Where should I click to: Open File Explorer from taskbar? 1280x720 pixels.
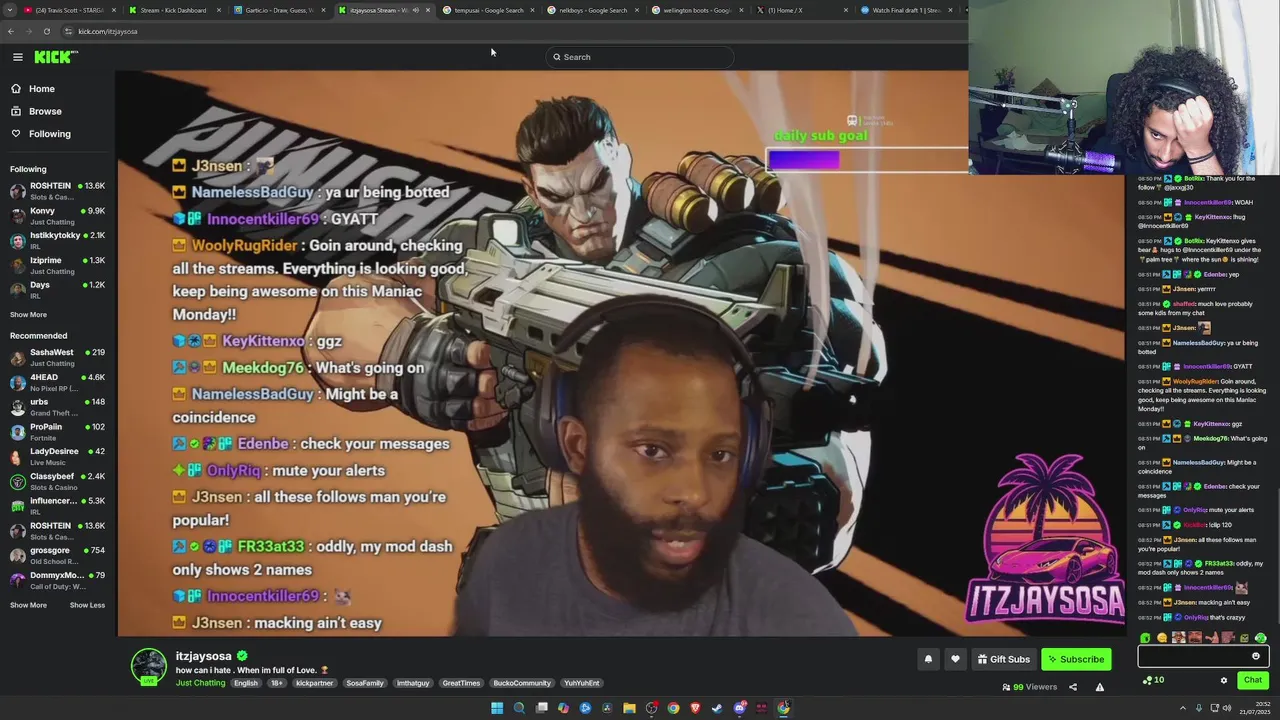click(x=629, y=708)
